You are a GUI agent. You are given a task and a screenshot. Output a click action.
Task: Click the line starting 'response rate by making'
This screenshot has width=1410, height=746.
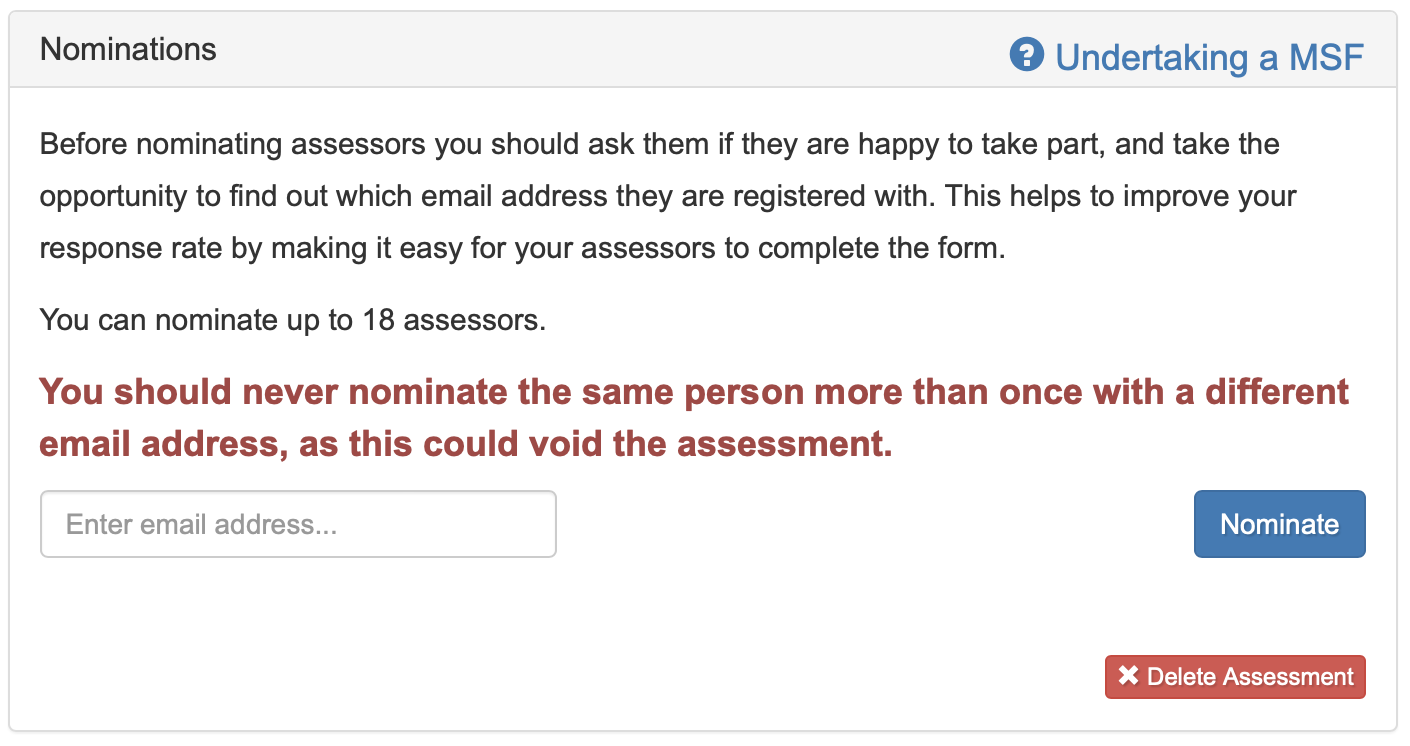tap(522, 248)
